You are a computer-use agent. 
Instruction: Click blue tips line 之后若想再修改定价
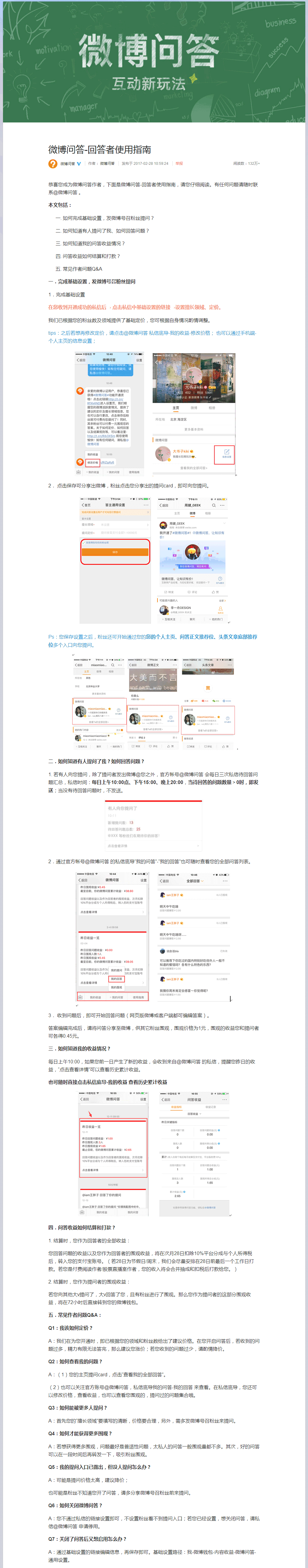(152, 337)
